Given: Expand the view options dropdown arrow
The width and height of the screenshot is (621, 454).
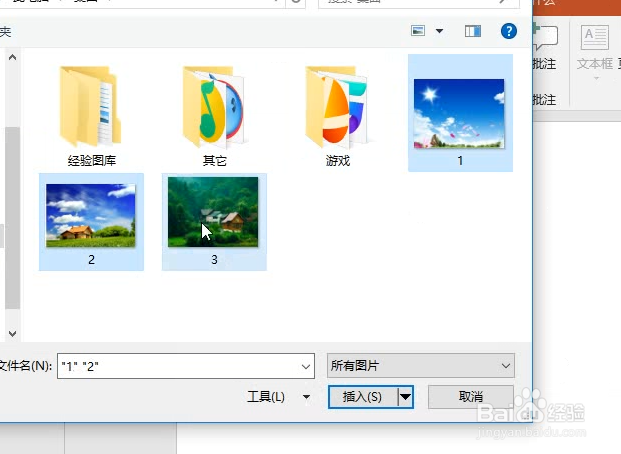Looking at the screenshot, I should [x=439, y=31].
